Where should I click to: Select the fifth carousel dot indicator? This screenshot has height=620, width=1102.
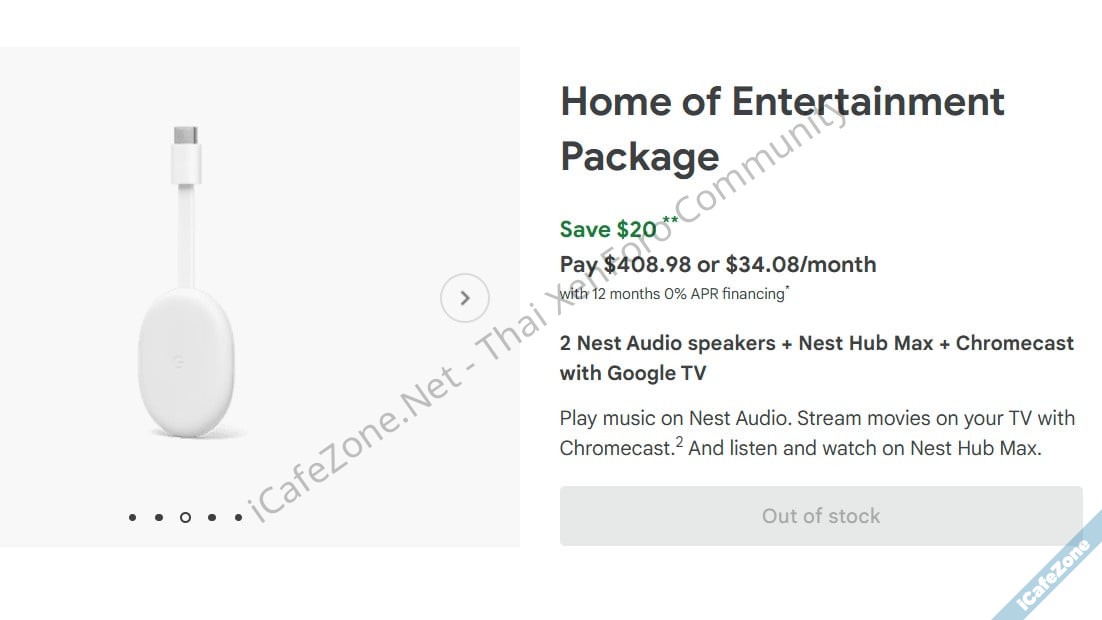click(x=238, y=517)
